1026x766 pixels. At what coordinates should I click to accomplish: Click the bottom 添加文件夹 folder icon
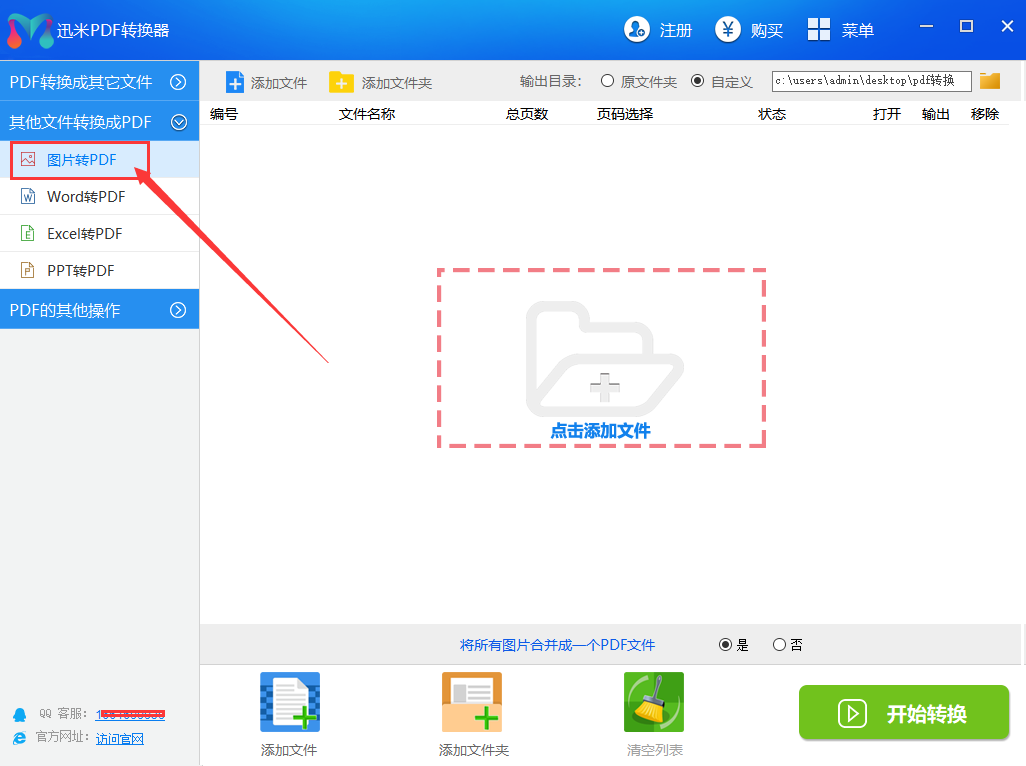[x=472, y=702]
